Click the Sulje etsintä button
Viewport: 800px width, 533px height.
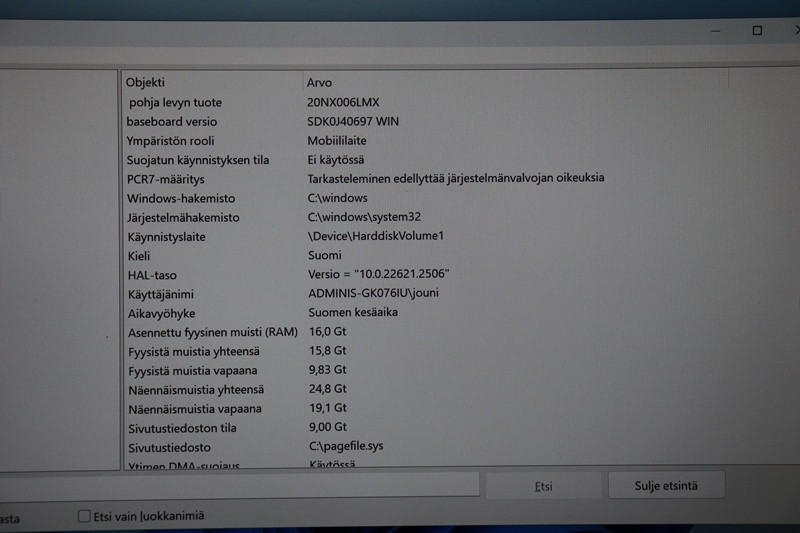[666, 486]
